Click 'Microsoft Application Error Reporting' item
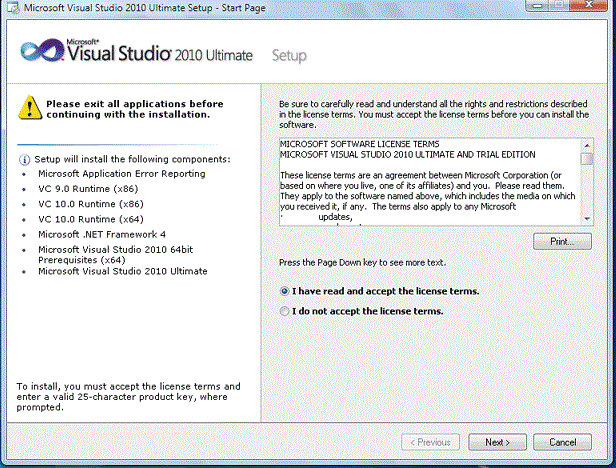This screenshot has height=468, width=616. [122, 174]
